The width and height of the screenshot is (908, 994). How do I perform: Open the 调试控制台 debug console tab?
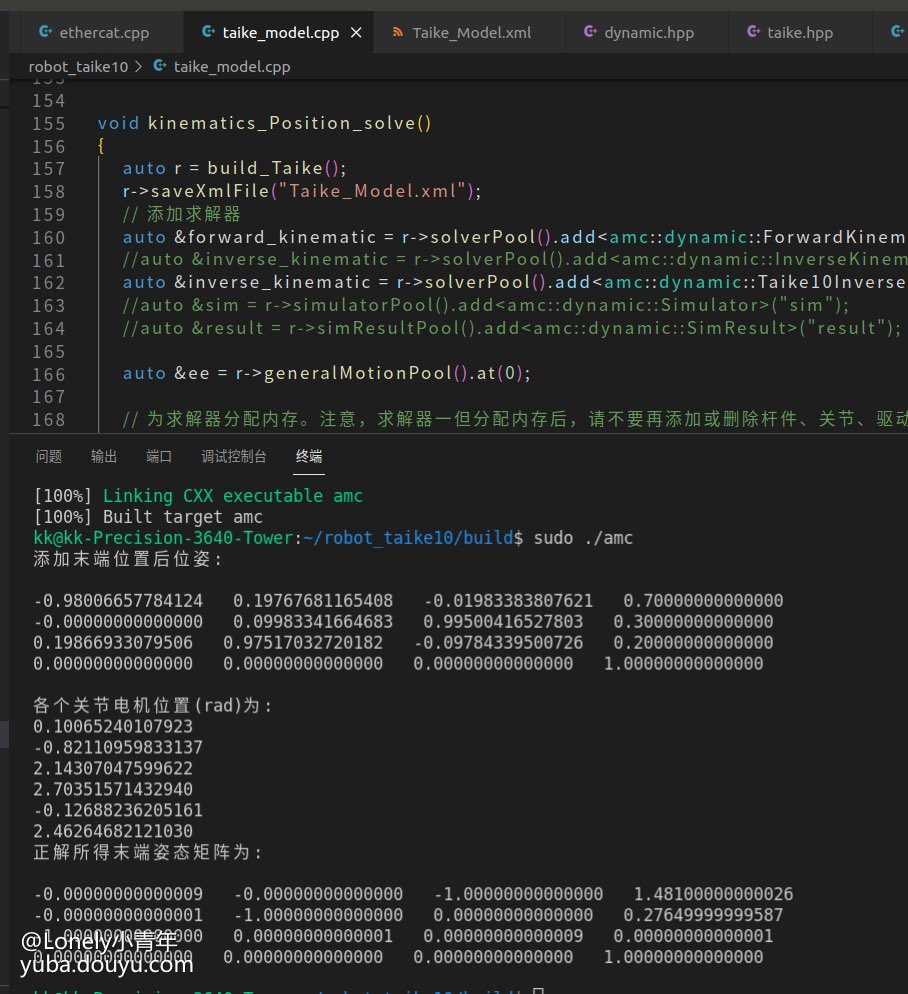pyautogui.click(x=234, y=456)
